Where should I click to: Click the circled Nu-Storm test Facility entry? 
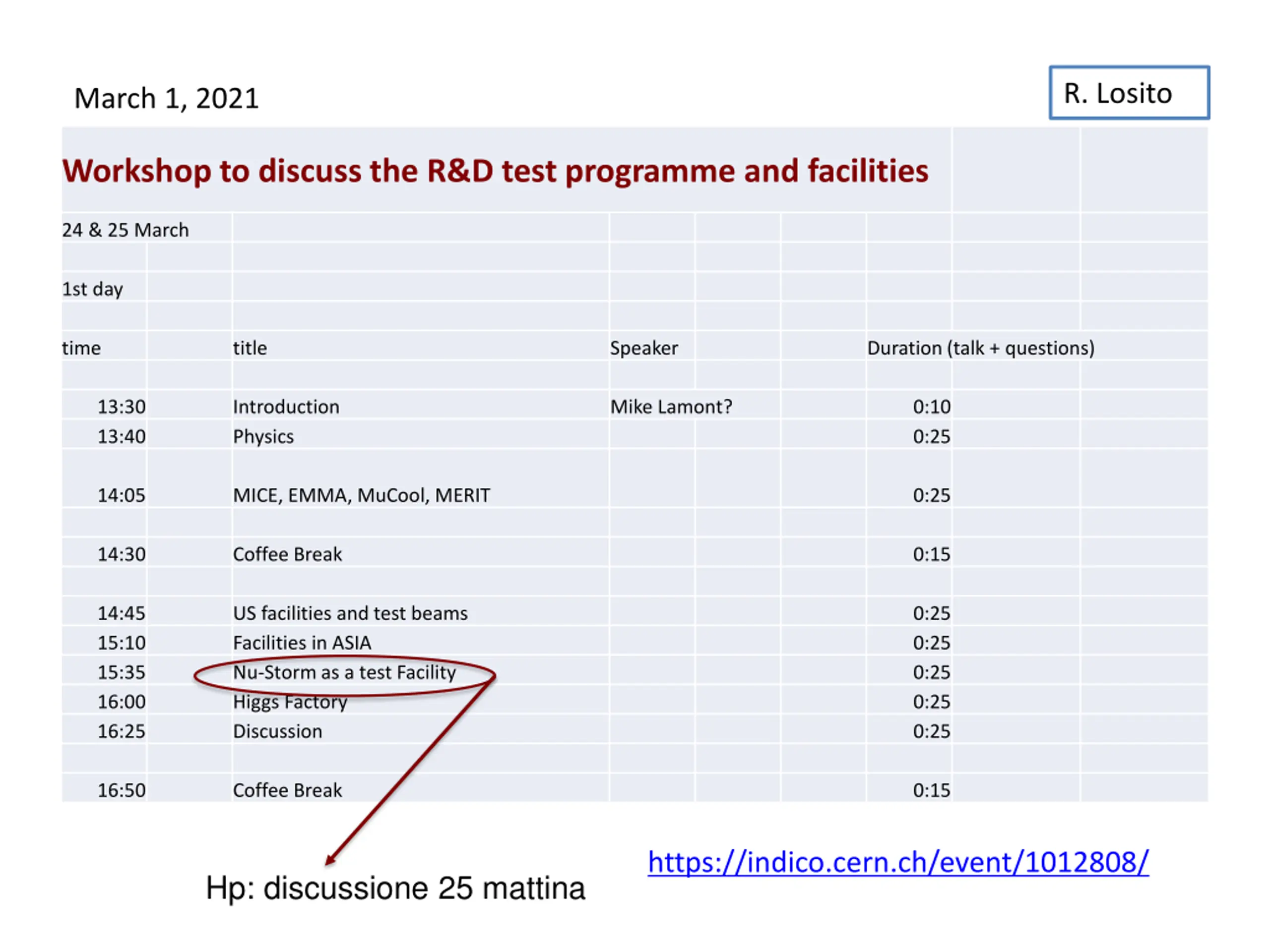344,672
